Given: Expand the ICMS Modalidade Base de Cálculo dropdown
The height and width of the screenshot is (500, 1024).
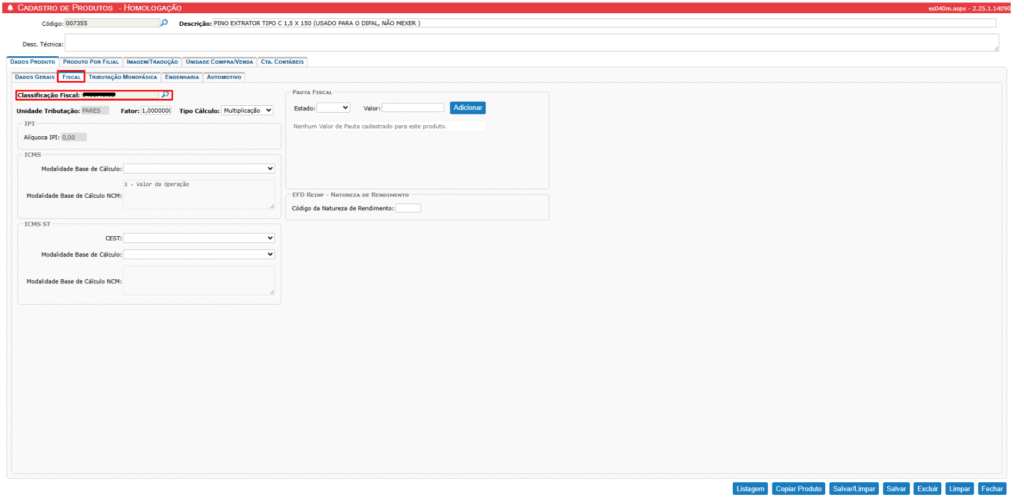Looking at the screenshot, I should pos(199,169).
